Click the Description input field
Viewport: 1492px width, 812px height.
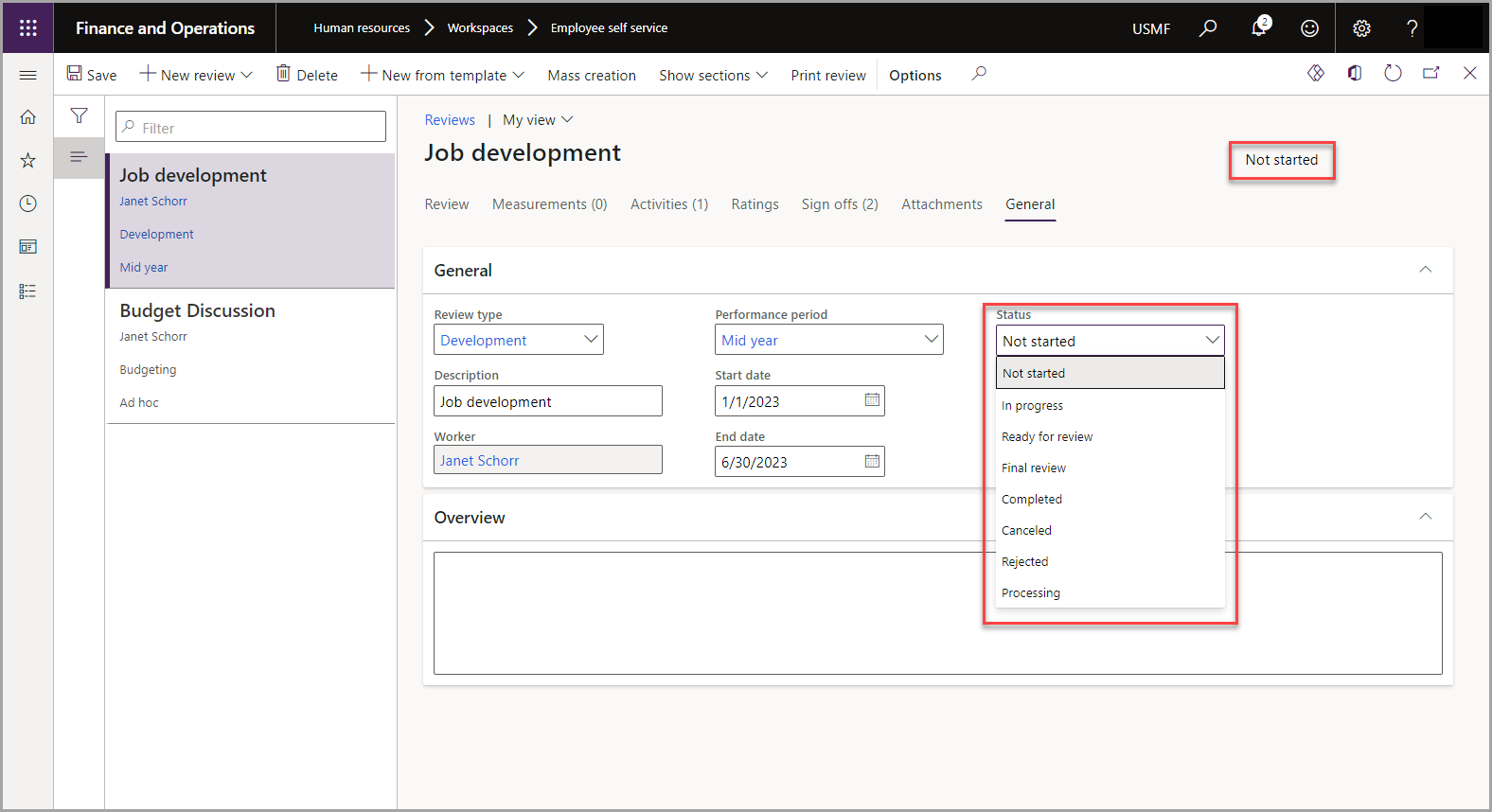pyautogui.click(x=548, y=401)
